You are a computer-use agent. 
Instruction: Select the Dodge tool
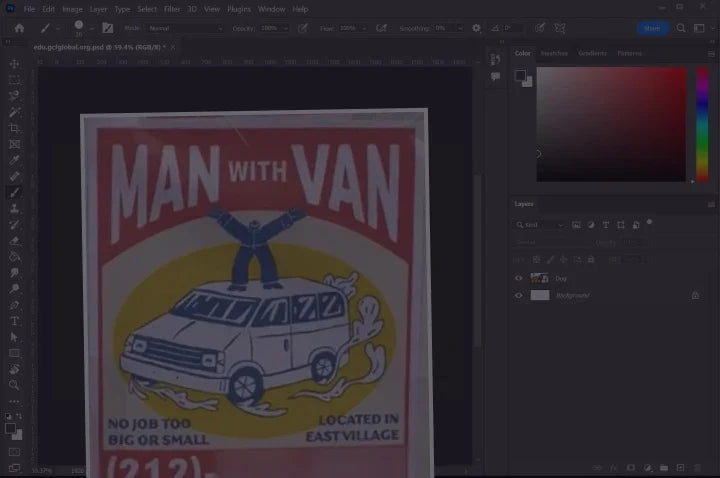tap(14, 289)
